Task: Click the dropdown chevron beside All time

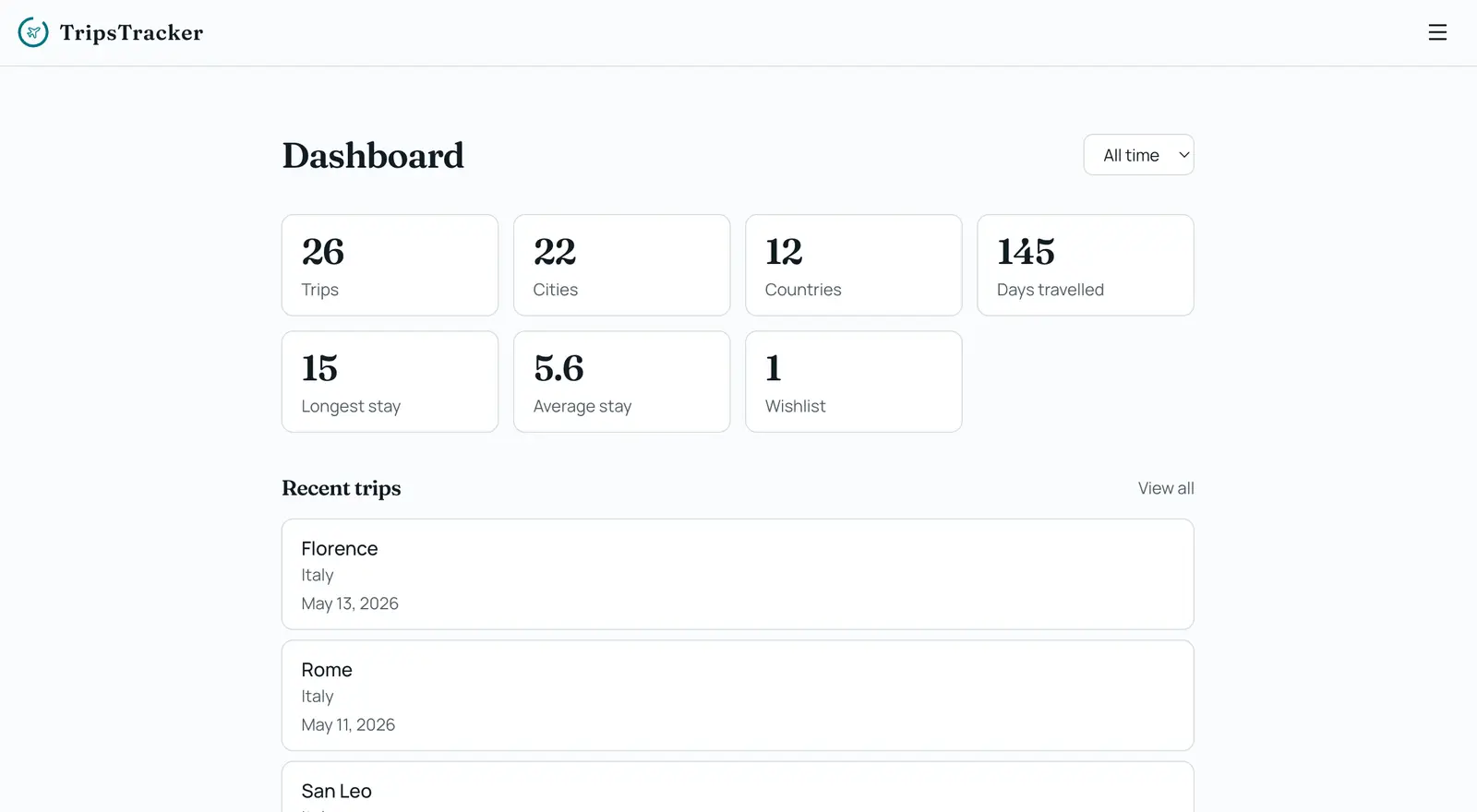Action: click(1183, 155)
